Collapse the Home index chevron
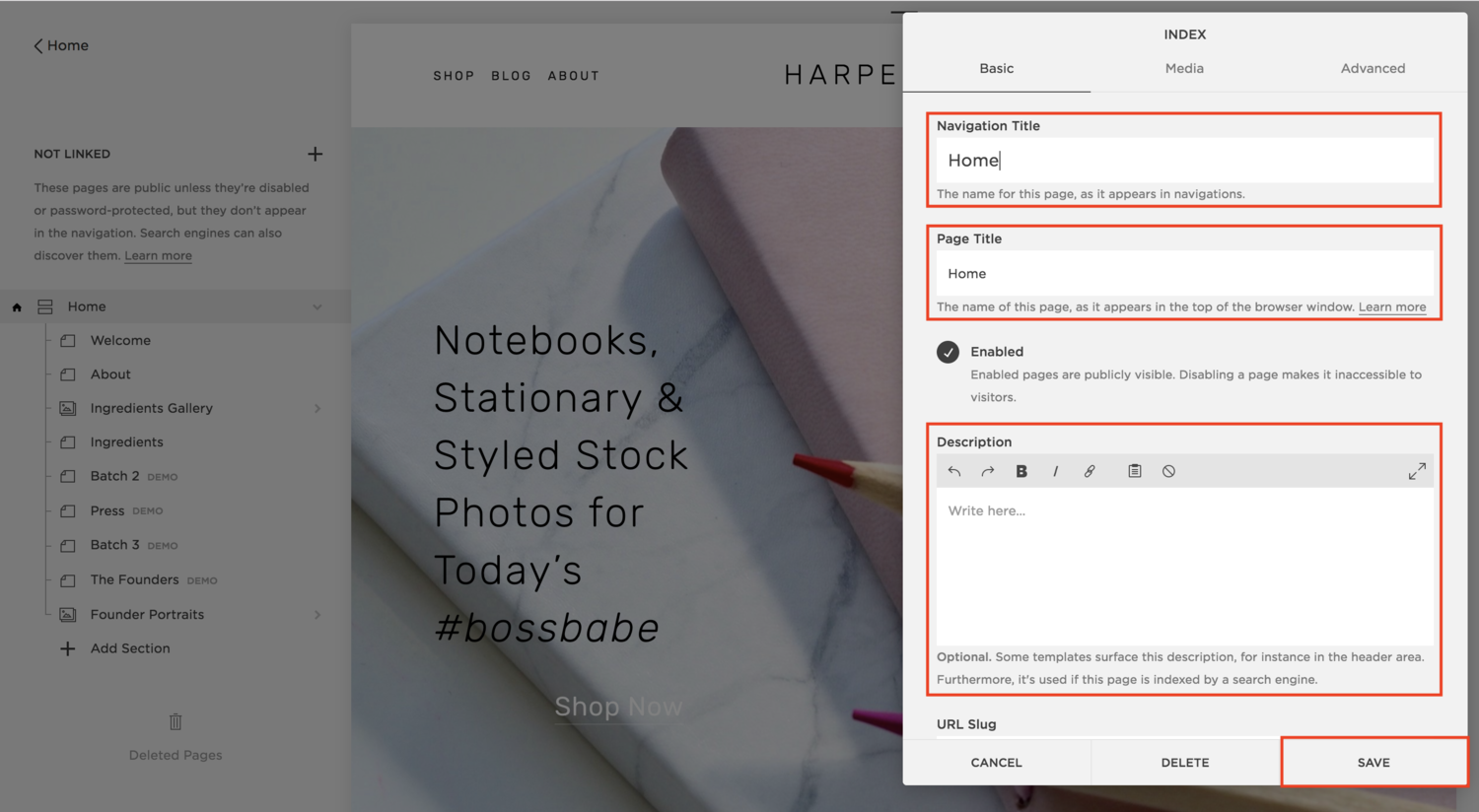The width and height of the screenshot is (1479, 812). coord(317,307)
